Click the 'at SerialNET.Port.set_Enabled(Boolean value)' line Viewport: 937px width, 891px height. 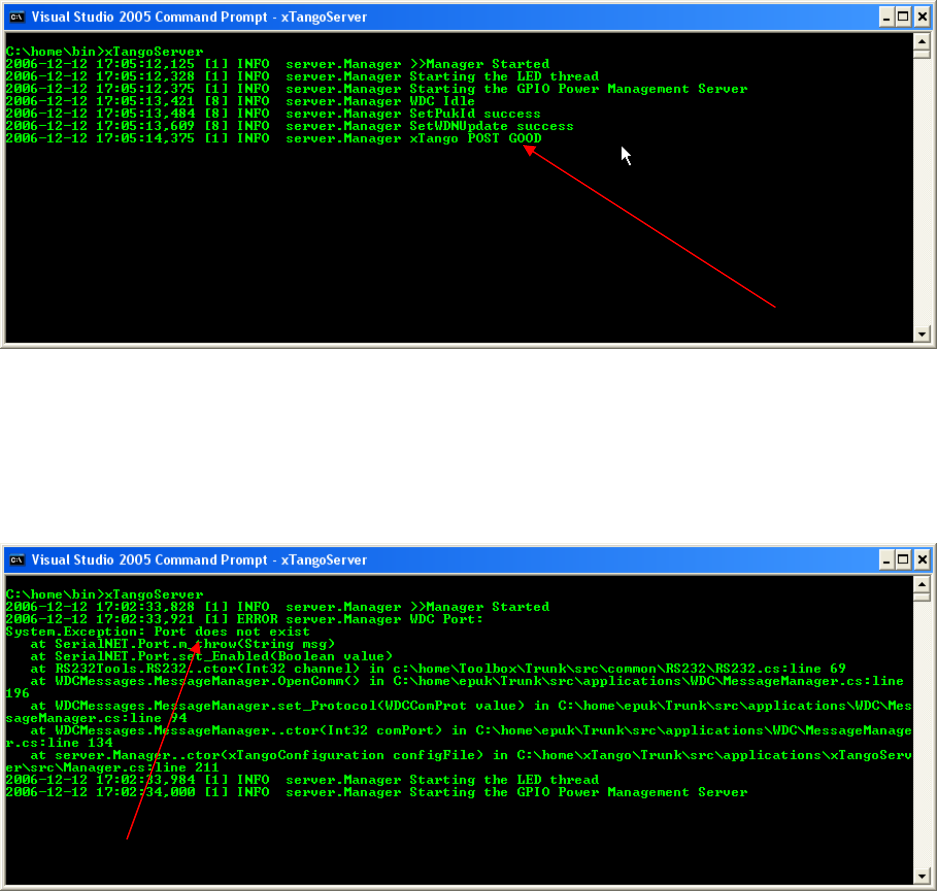click(x=212, y=656)
